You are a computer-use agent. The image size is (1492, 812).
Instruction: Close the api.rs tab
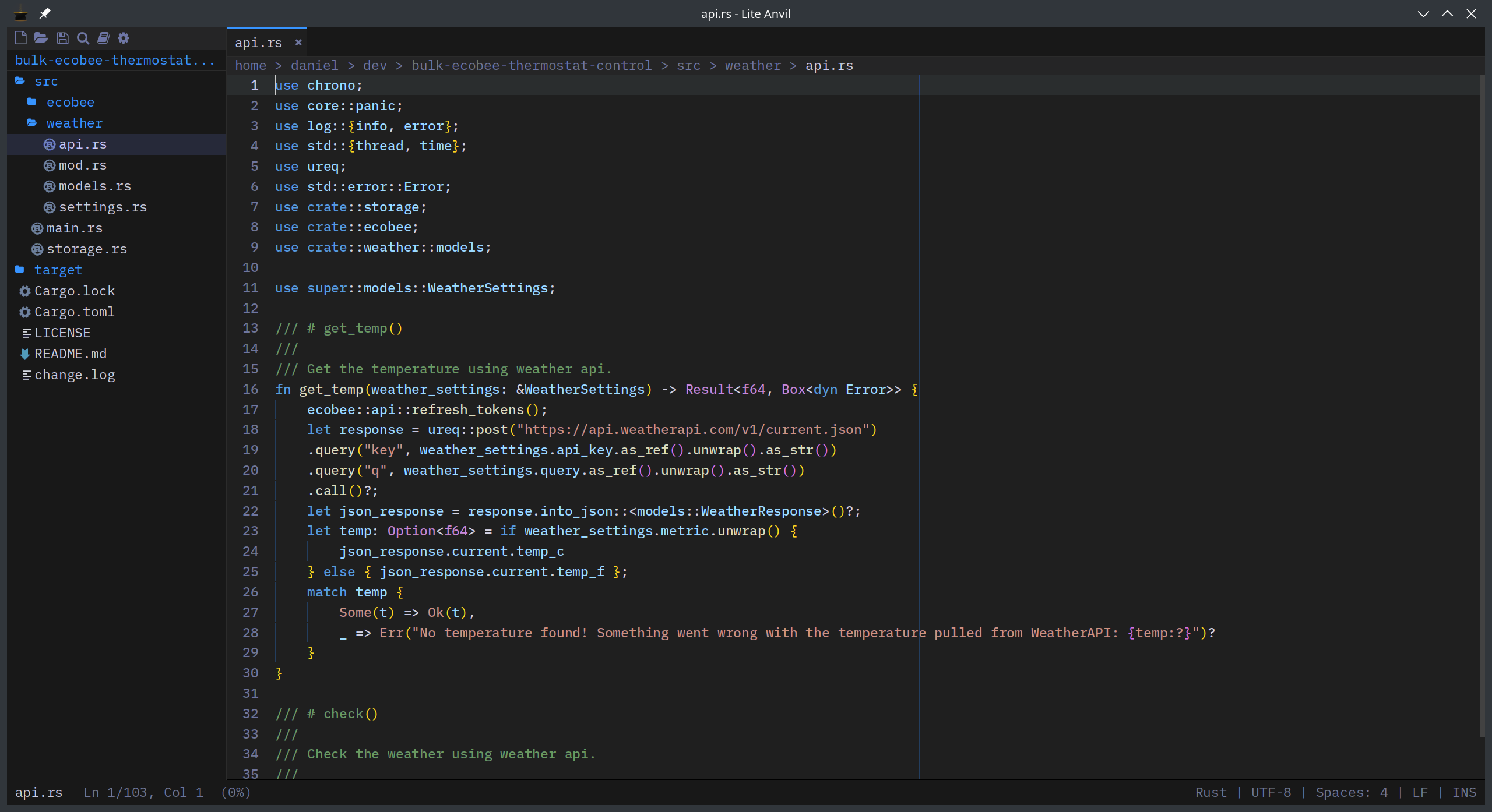pos(298,43)
